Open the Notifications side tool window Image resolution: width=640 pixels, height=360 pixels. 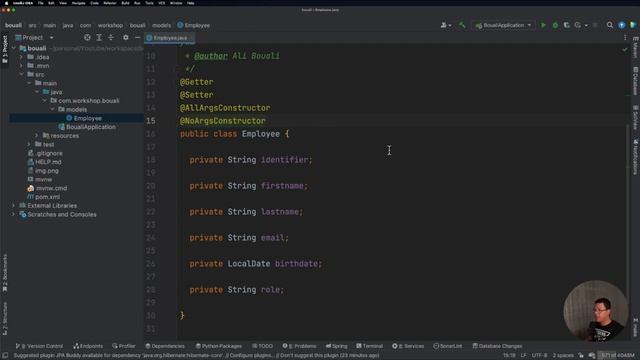pos(636,157)
